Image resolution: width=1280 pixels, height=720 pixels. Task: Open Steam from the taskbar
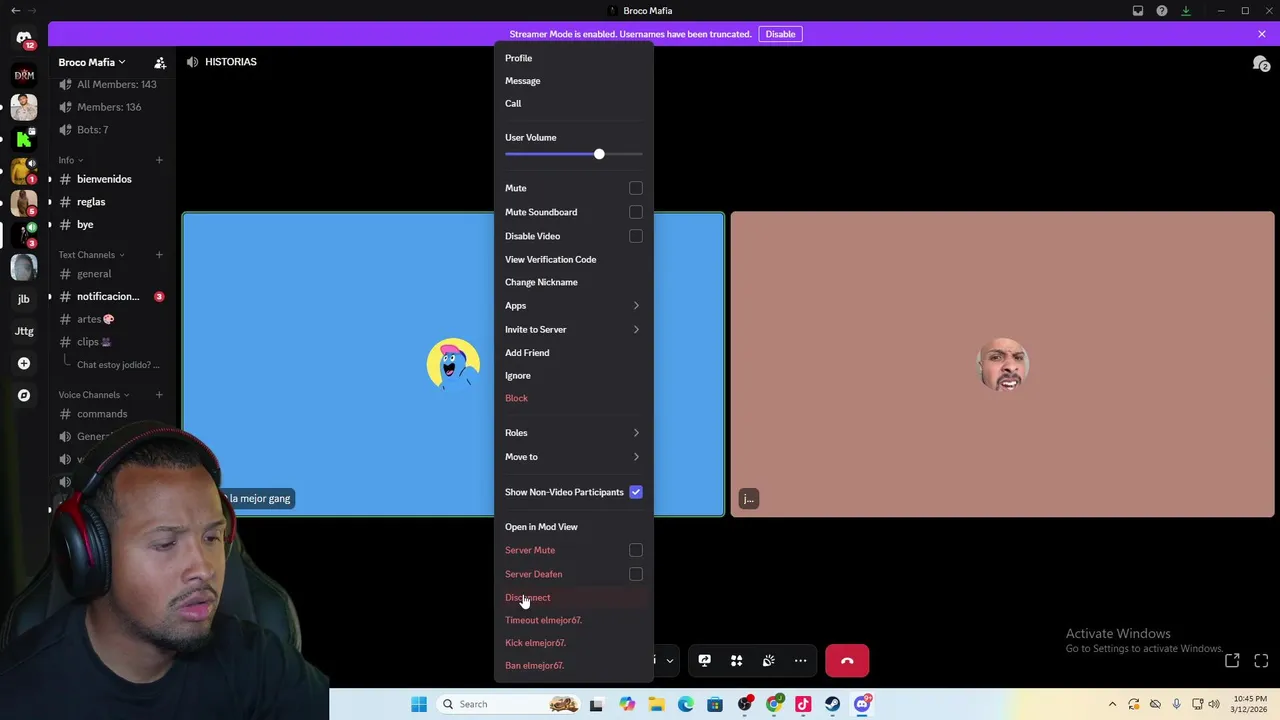coord(832,704)
